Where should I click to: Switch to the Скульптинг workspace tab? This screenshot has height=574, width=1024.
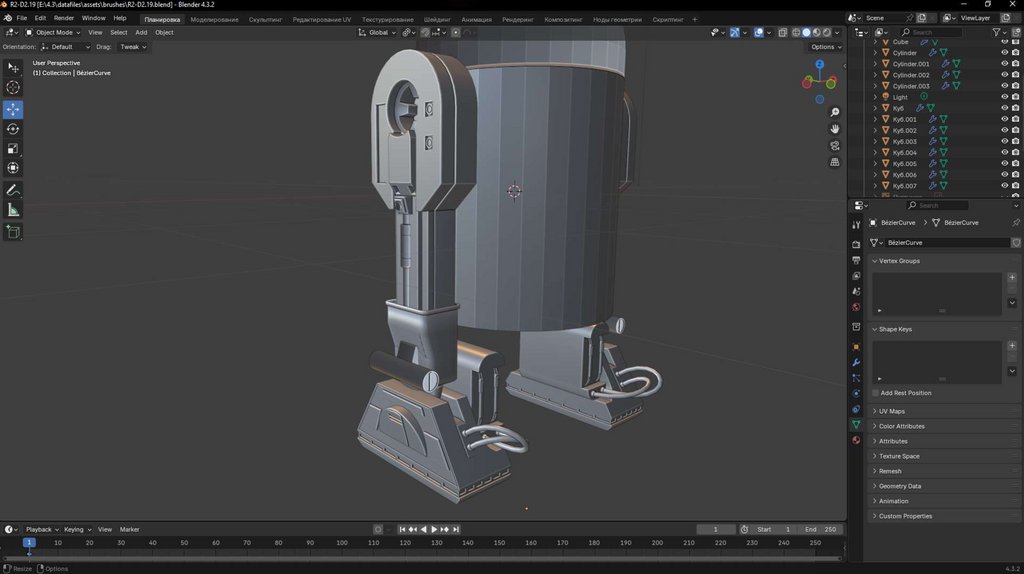[265, 19]
